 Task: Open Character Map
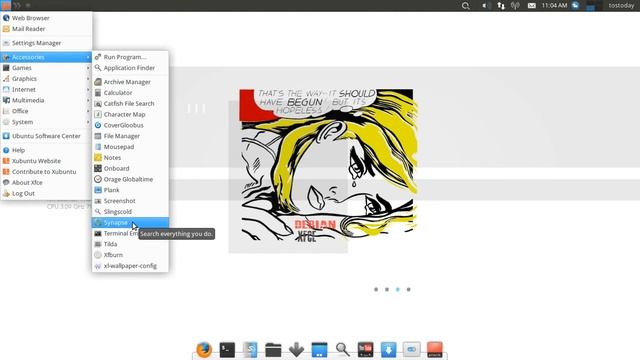click(130, 114)
